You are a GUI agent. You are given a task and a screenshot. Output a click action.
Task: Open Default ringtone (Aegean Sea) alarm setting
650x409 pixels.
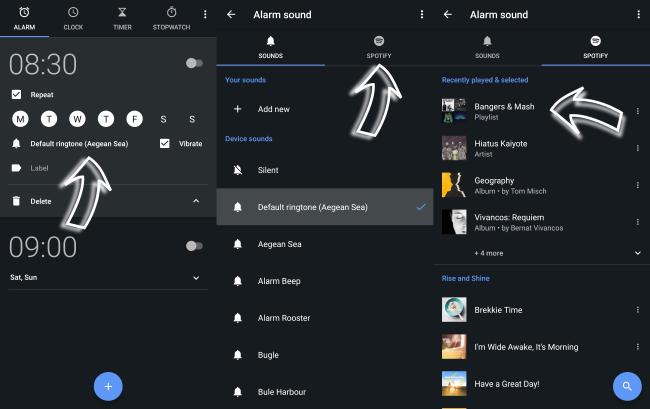pyautogui.click(x=79, y=144)
